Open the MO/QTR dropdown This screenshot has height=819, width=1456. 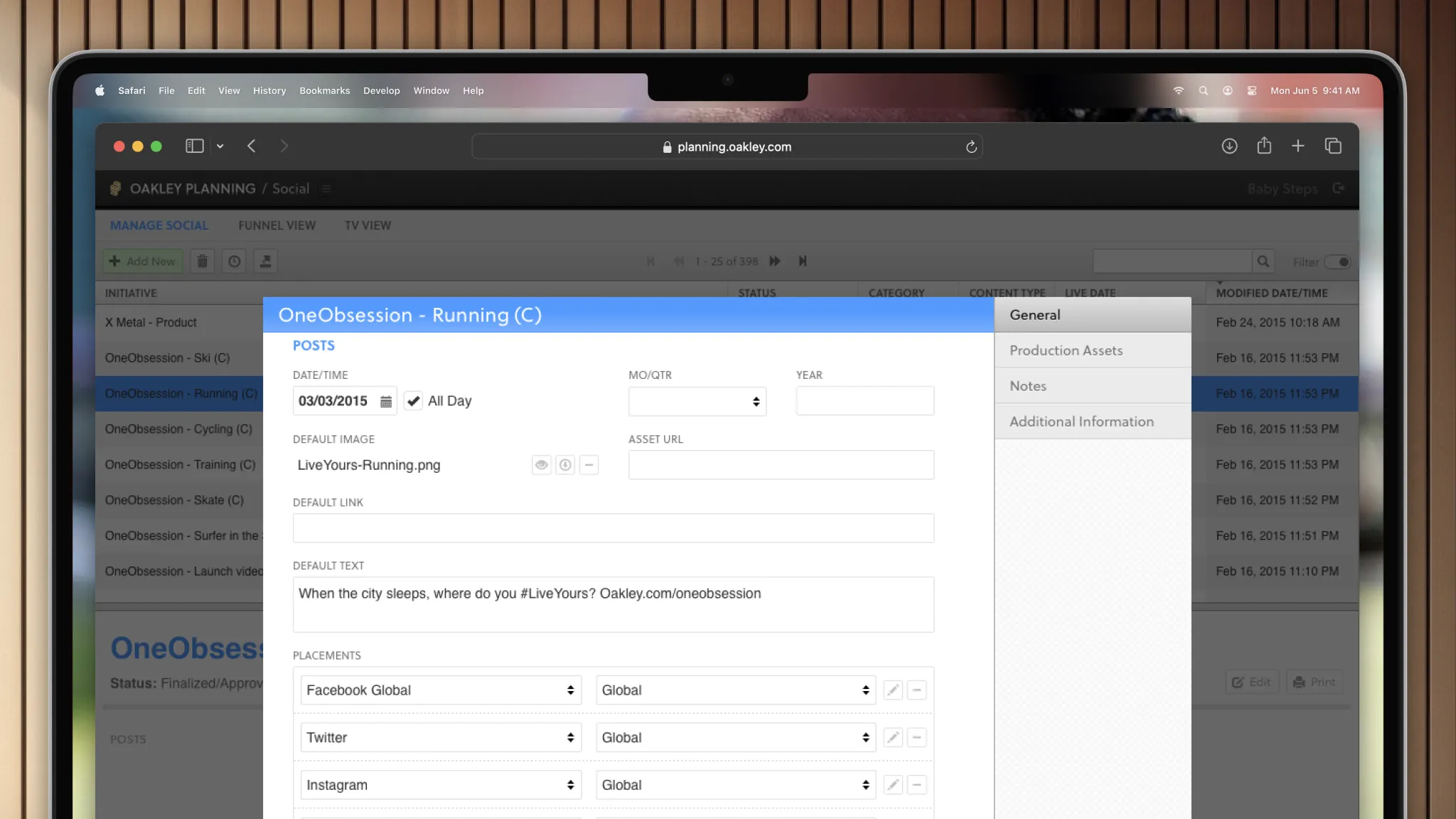(697, 401)
